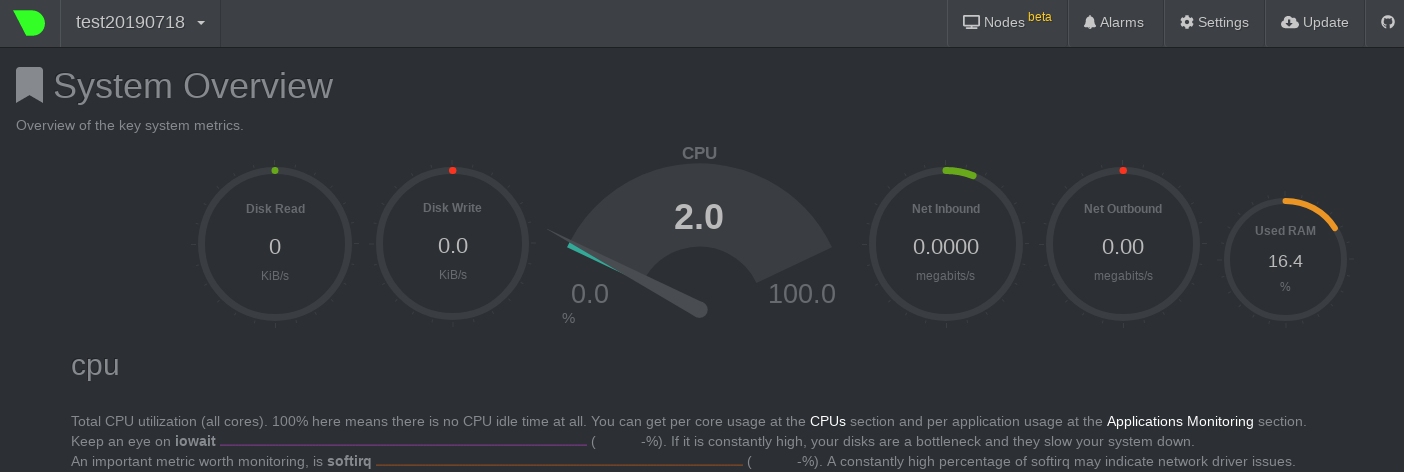Open the Alarms panel
The height and width of the screenshot is (472, 1404).
(x=1116, y=22)
